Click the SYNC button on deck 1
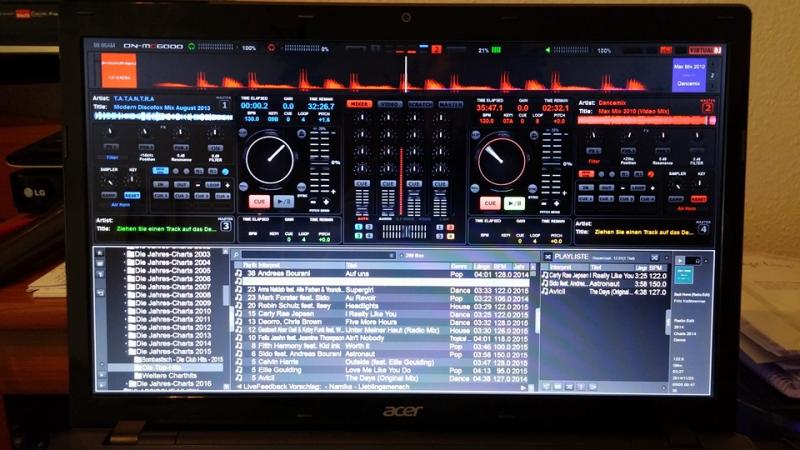 302,188
